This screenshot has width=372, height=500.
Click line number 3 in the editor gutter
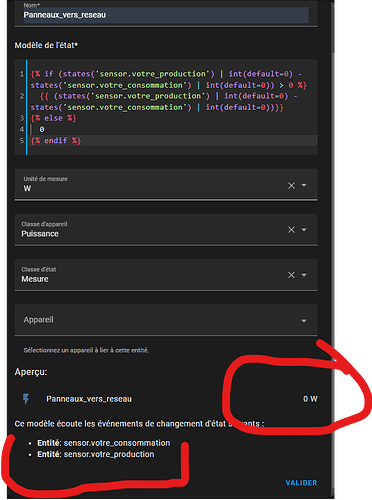[x=22, y=118]
